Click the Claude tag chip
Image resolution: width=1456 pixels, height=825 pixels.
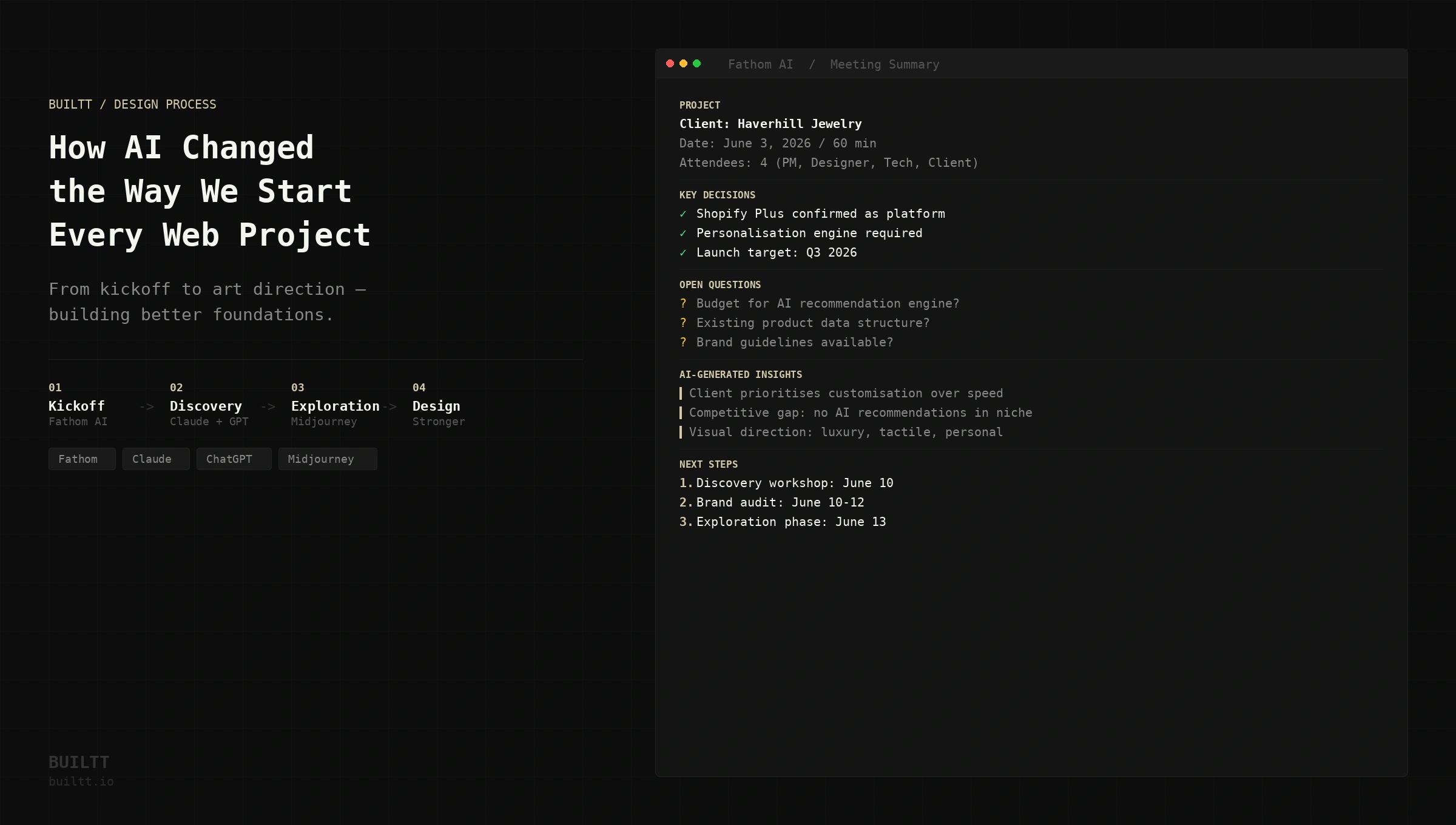click(156, 459)
